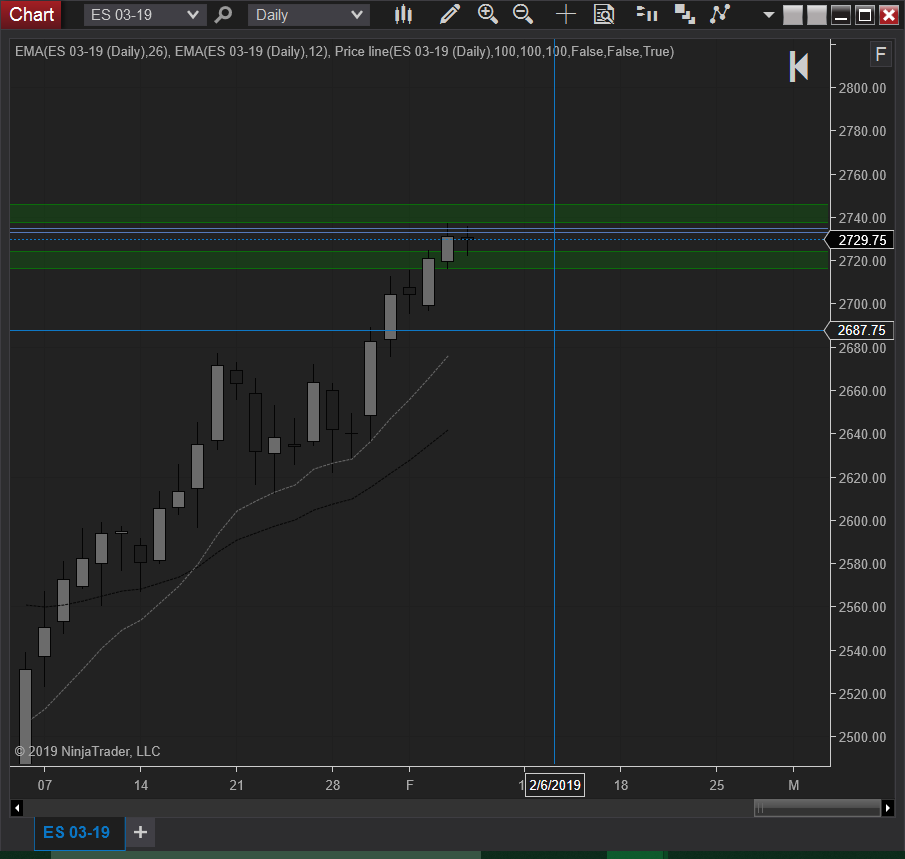
Task: Select the drawing tools pencil icon
Action: pyautogui.click(x=450, y=14)
